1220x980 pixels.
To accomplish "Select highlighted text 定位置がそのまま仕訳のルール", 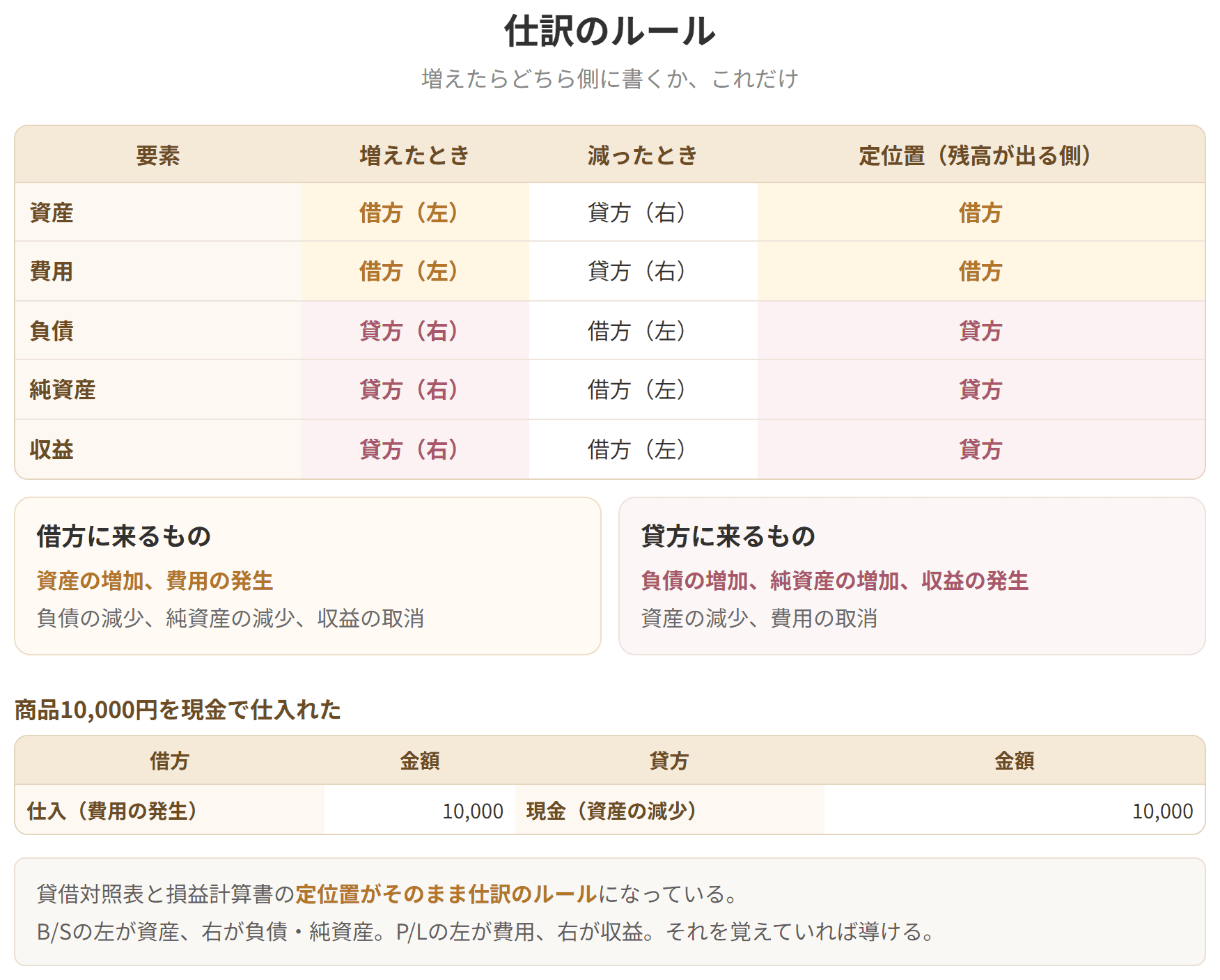I will (446, 894).
